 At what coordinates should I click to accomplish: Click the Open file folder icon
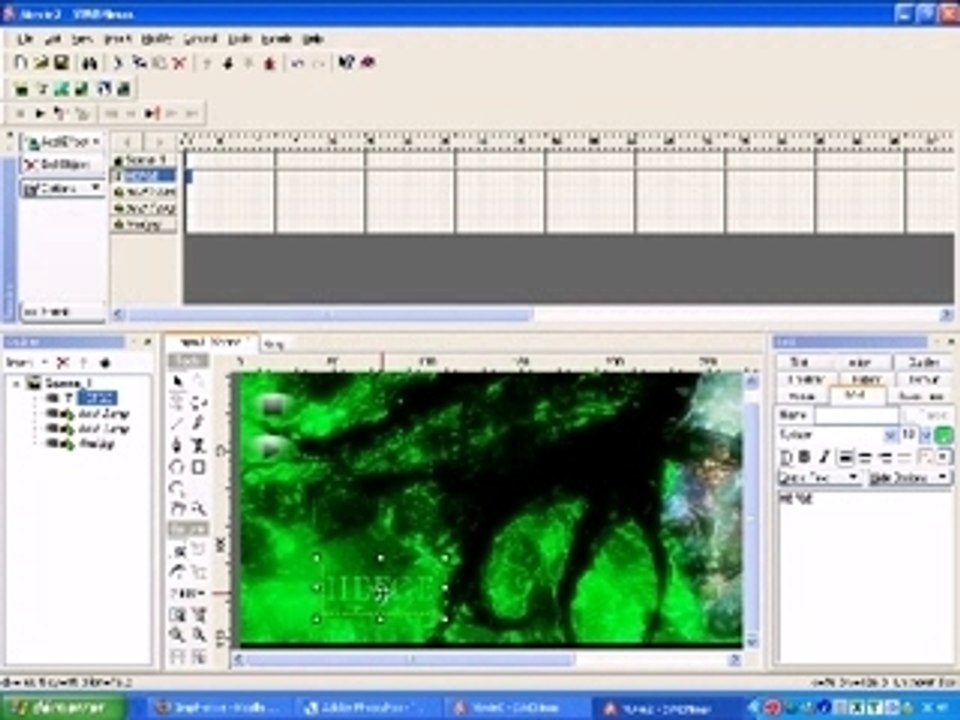(41, 62)
